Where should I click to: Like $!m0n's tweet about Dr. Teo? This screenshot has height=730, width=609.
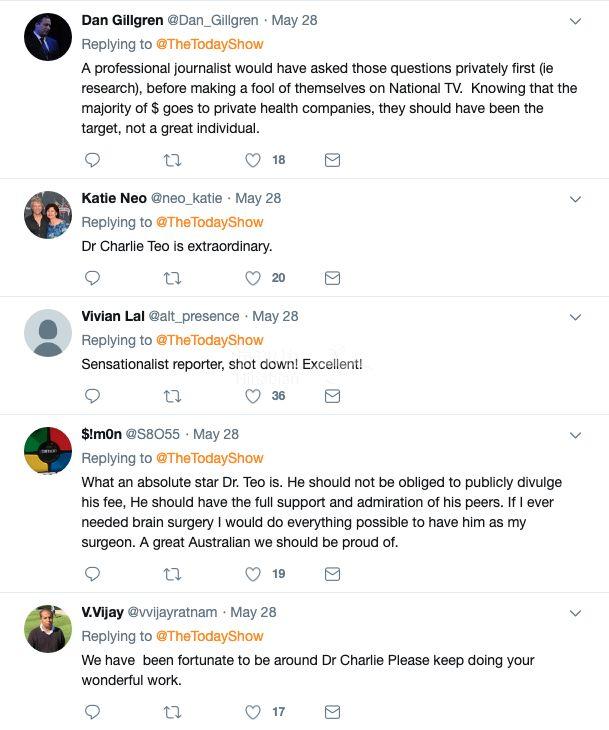(x=253, y=574)
